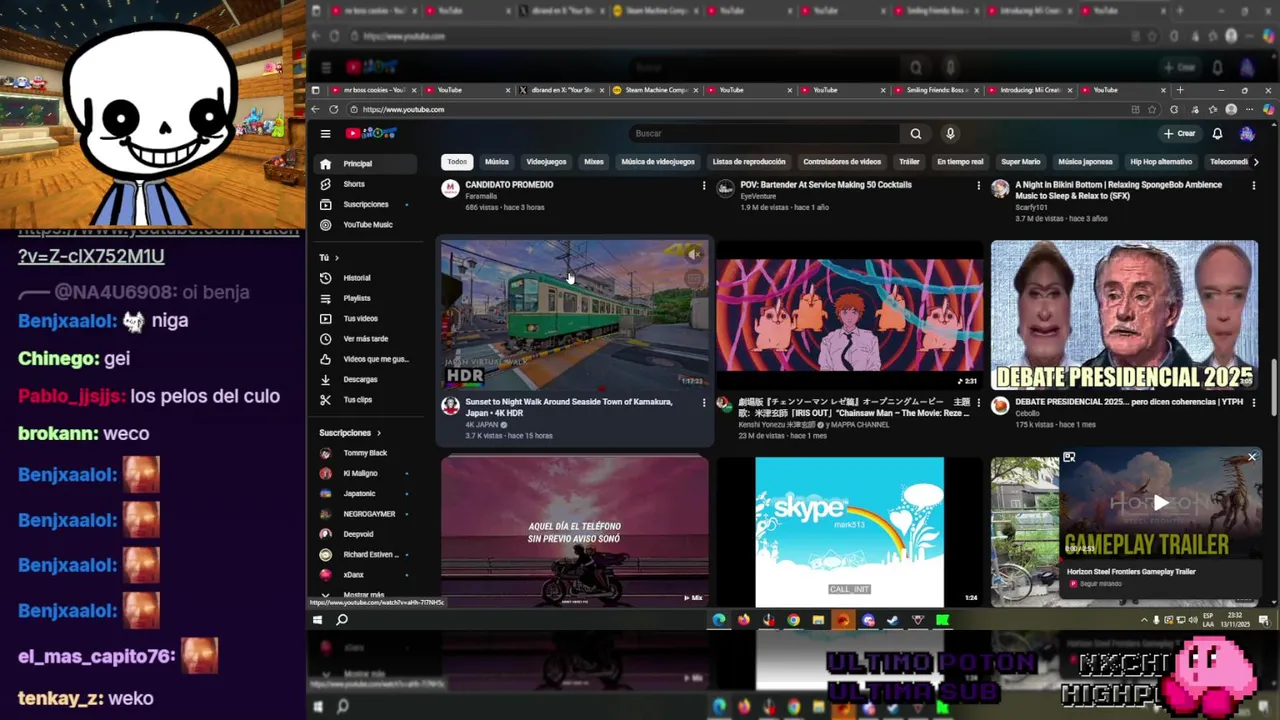Expand the Tú section

pyautogui.click(x=329, y=257)
